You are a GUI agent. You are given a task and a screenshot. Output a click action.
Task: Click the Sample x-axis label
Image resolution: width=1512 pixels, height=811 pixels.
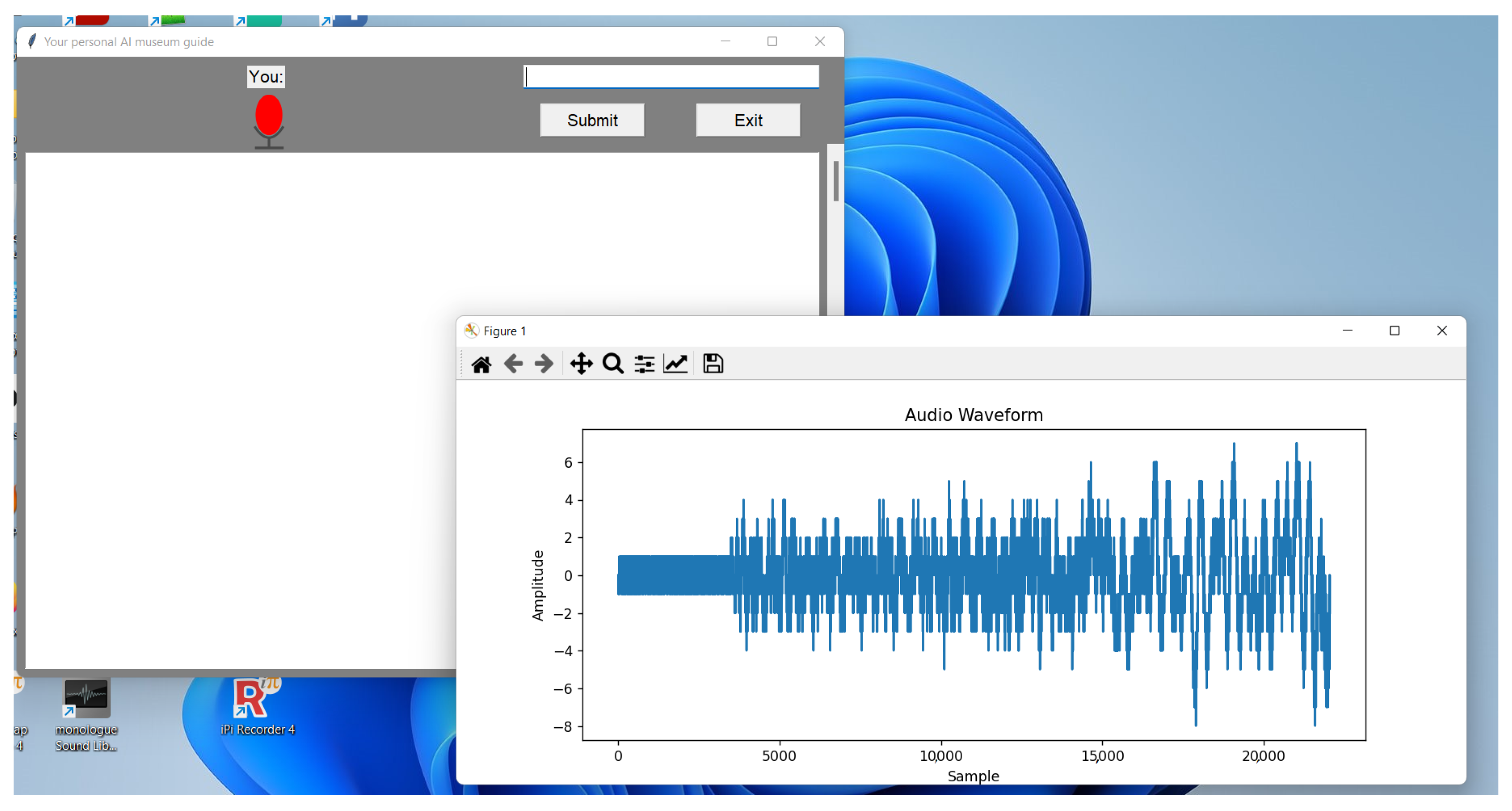[973, 776]
